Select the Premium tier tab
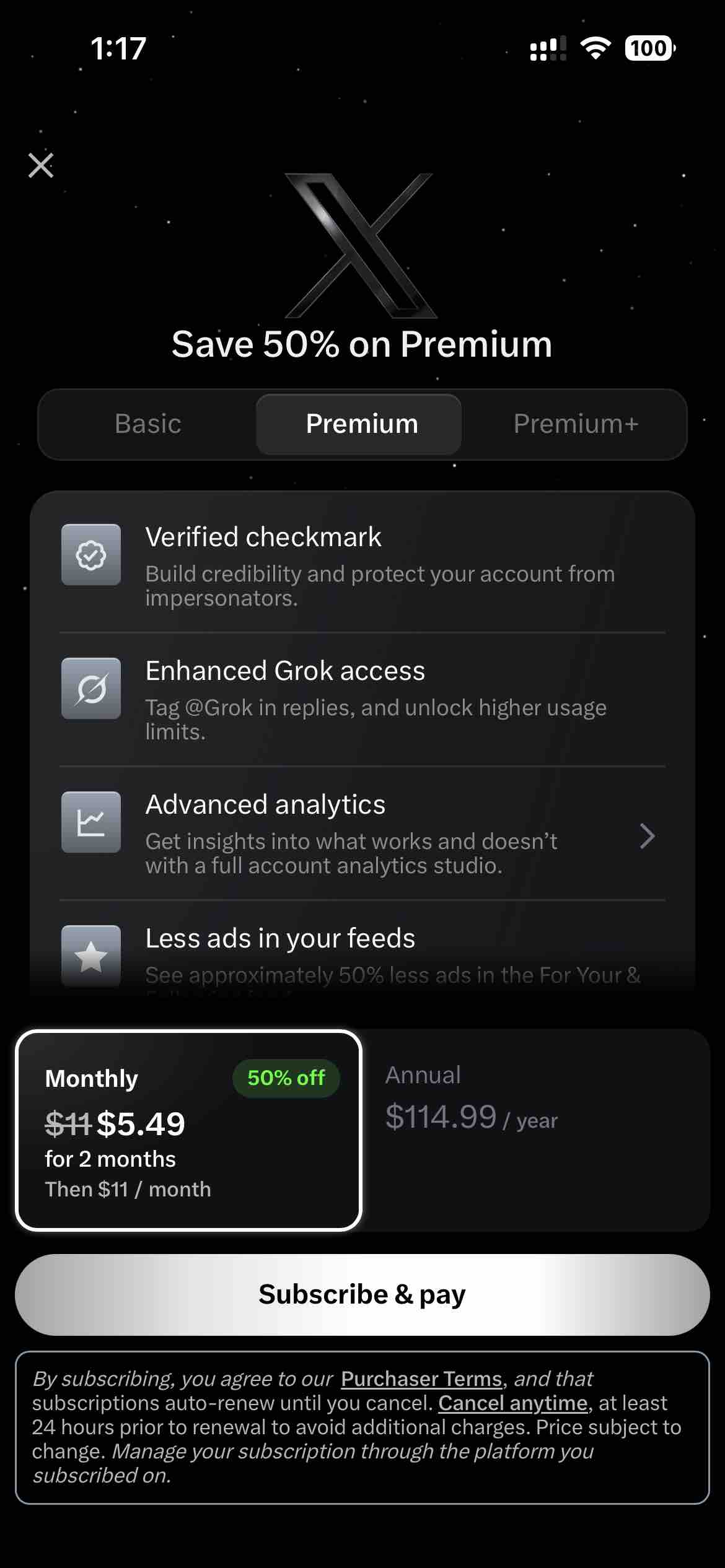The image size is (725, 1568). [x=361, y=424]
